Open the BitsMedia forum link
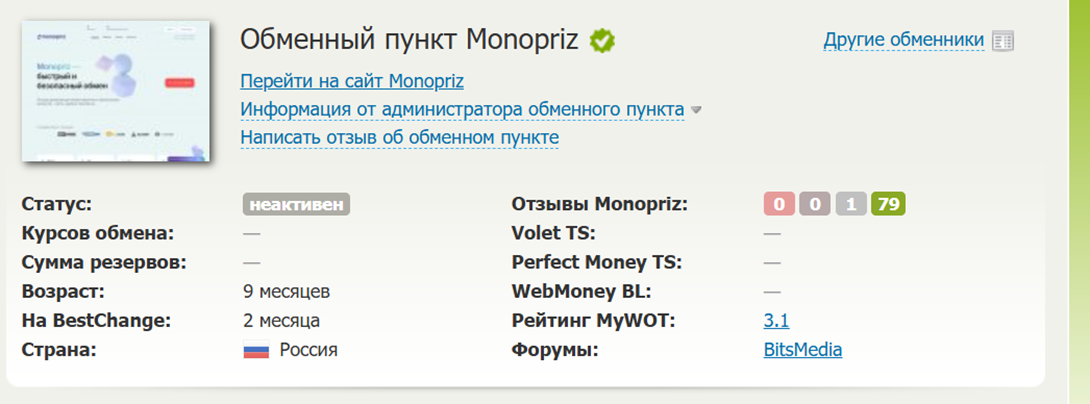This screenshot has height=404, width=1090. coord(802,350)
